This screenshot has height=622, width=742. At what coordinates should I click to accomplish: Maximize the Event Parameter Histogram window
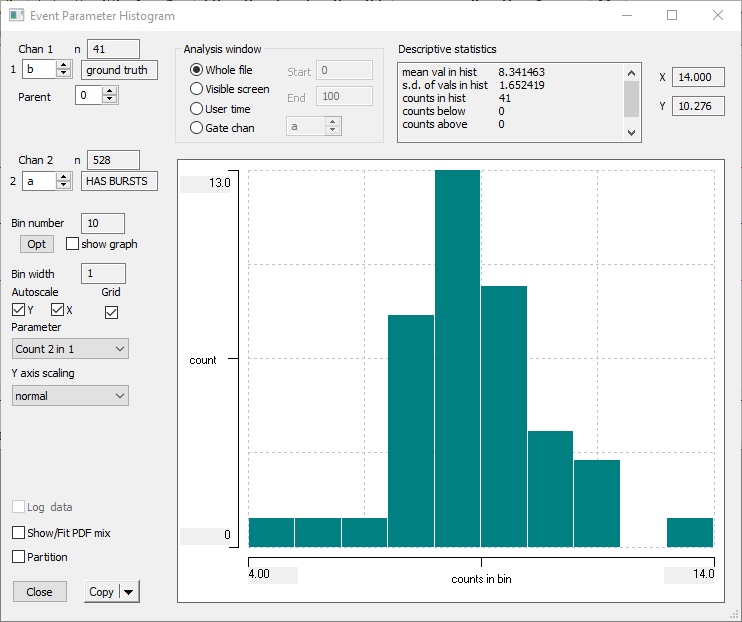coord(672,15)
